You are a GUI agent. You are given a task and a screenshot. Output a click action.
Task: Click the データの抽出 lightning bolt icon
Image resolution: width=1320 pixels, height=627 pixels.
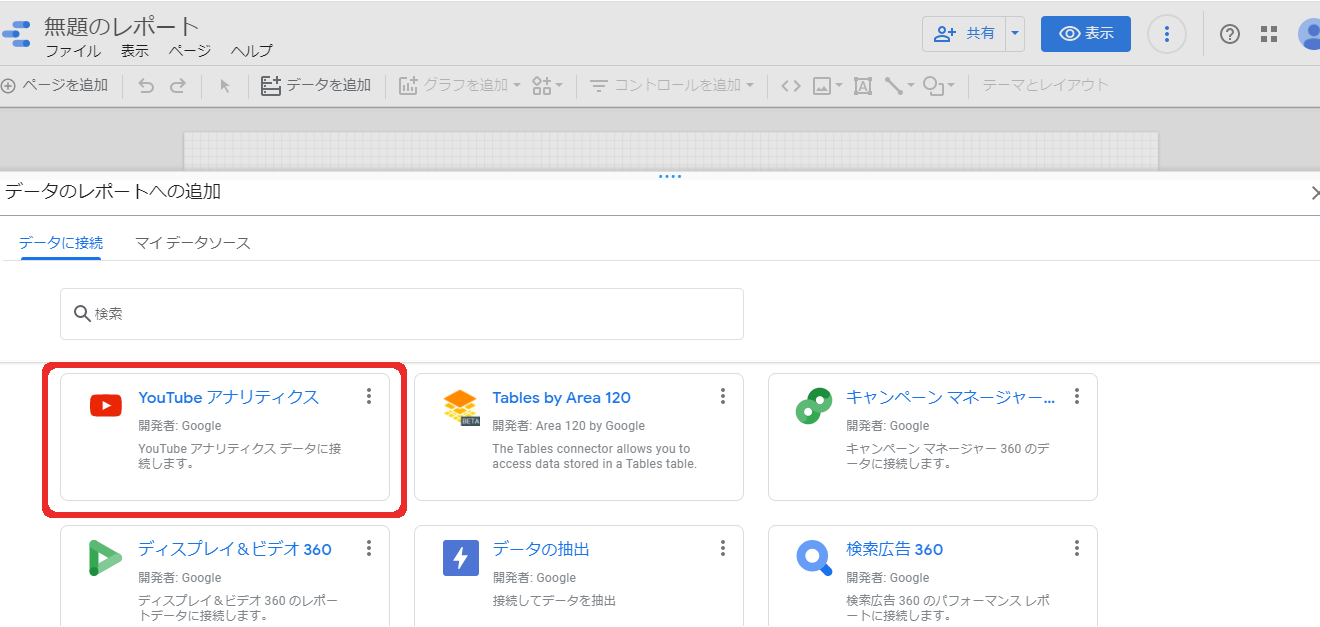coord(461,558)
